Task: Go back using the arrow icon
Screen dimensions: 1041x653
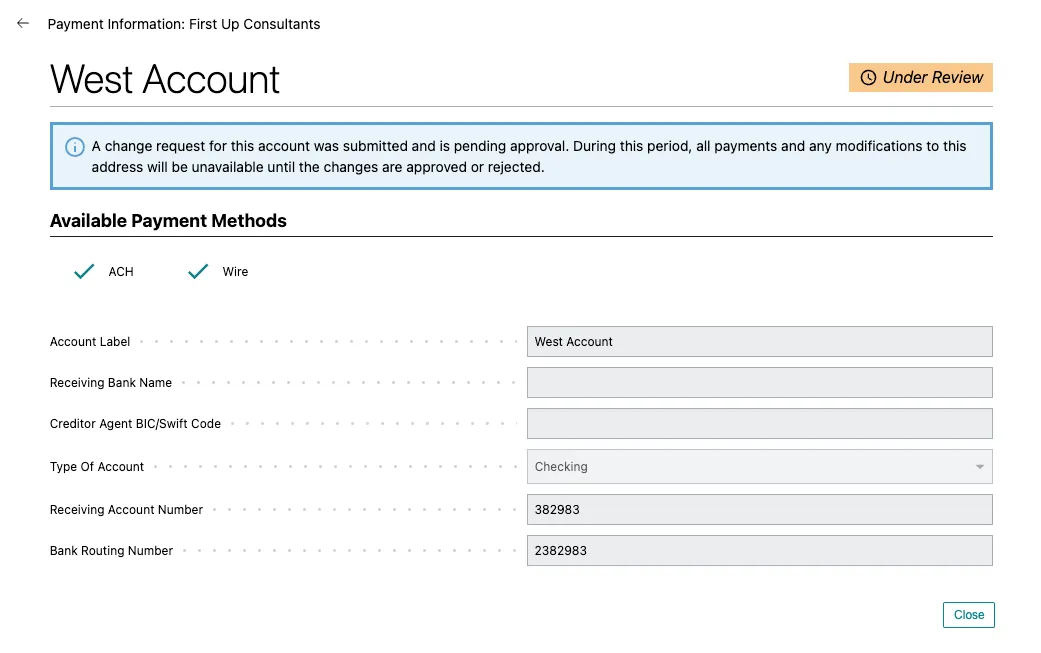Action: [x=23, y=23]
